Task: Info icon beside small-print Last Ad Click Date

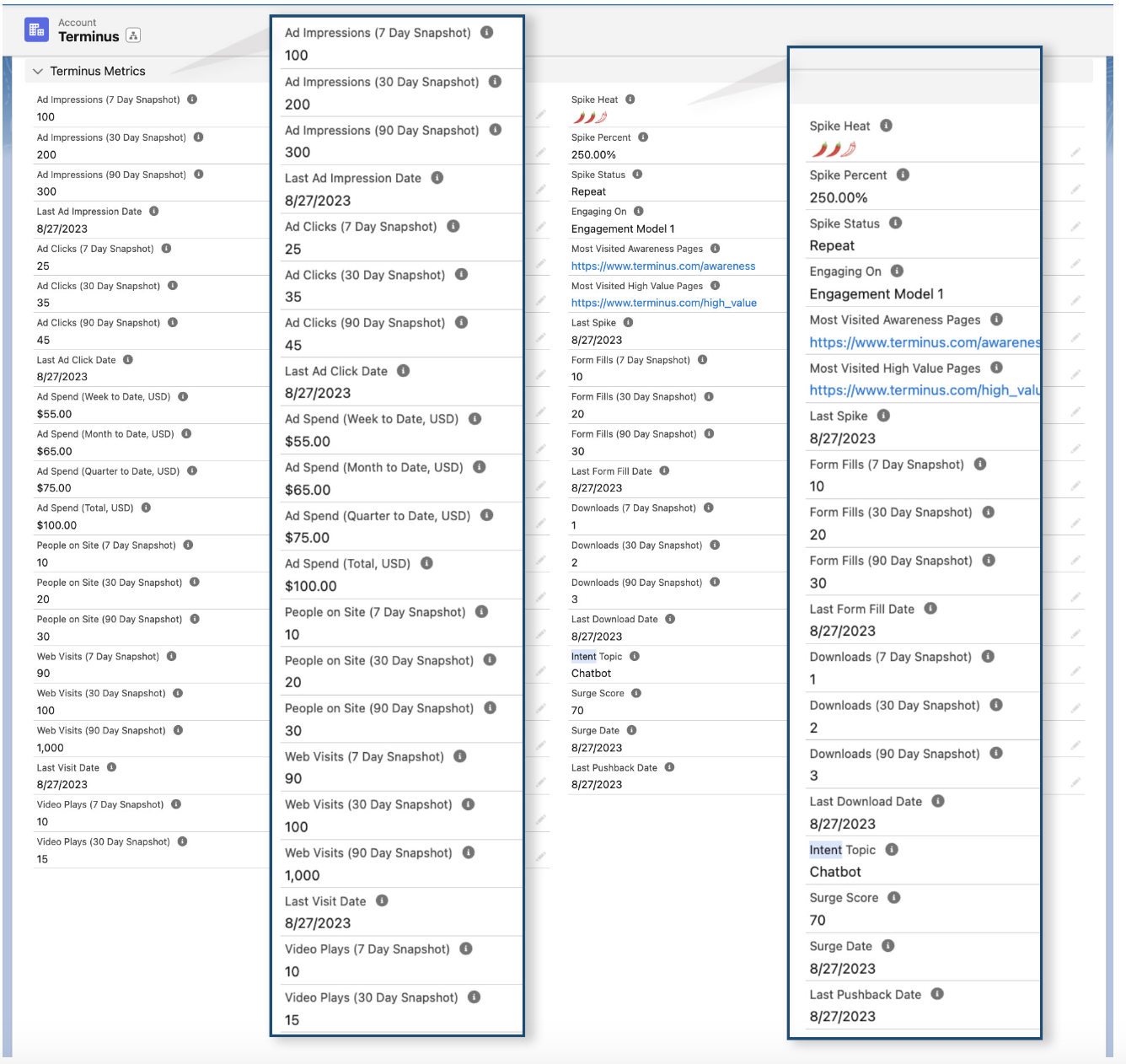Action: [128, 360]
